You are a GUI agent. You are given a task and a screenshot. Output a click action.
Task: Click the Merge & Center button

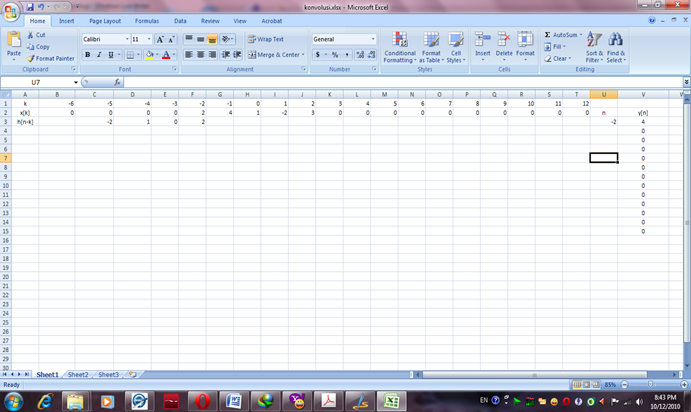click(276, 55)
